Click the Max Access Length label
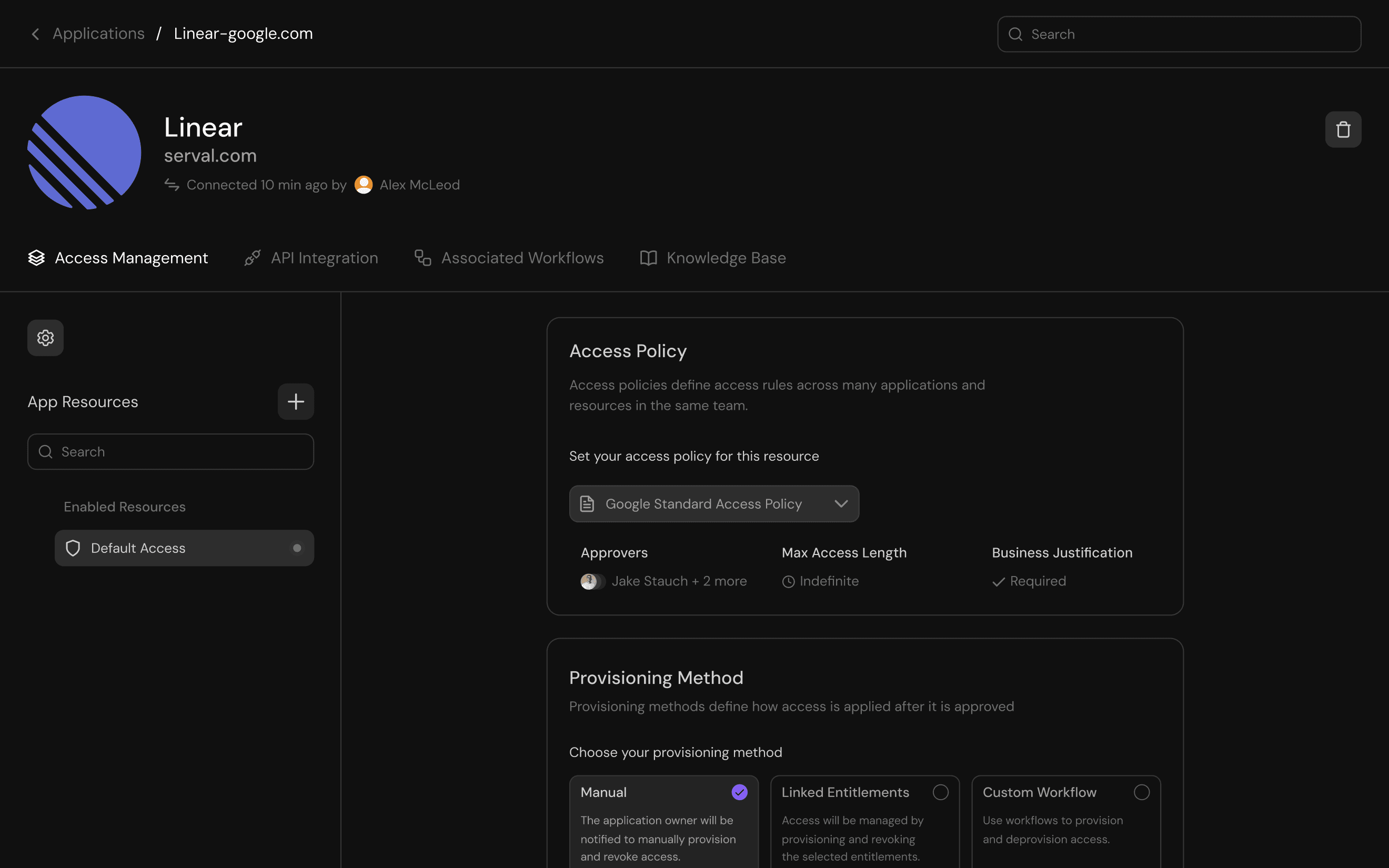1389x868 pixels. pos(844,553)
